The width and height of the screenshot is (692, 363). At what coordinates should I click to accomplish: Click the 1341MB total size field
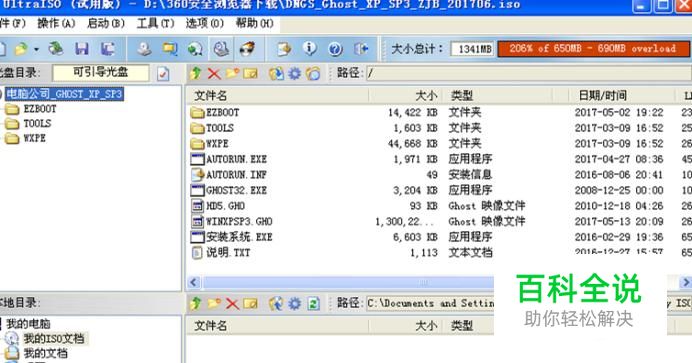pyautogui.click(x=472, y=49)
